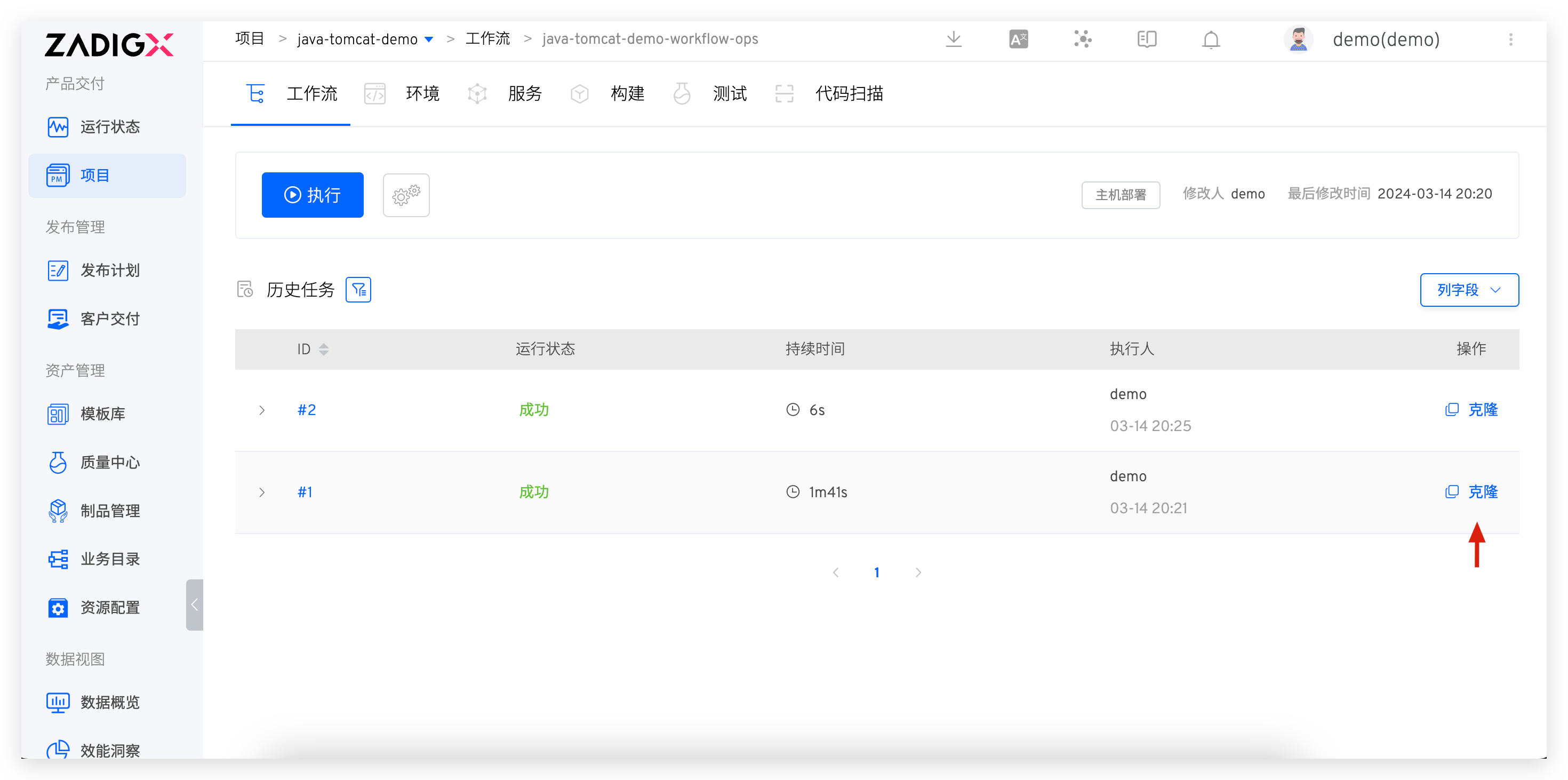1568x780 pixels.
Task: Open task #2 link
Action: pos(307,410)
